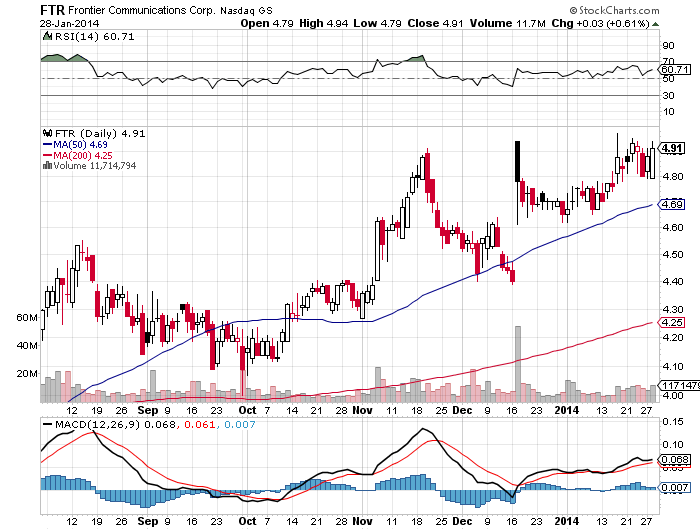The width and height of the screenshot is (700, 530).
Task: Click the FTR ticker symbol title
Action: [x=52, y=10]
